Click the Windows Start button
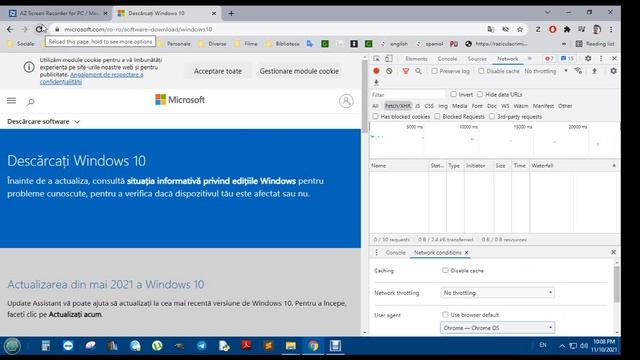The width and height of the screenshot is (640, 360). pyautogui.click(x=12, y=346)
